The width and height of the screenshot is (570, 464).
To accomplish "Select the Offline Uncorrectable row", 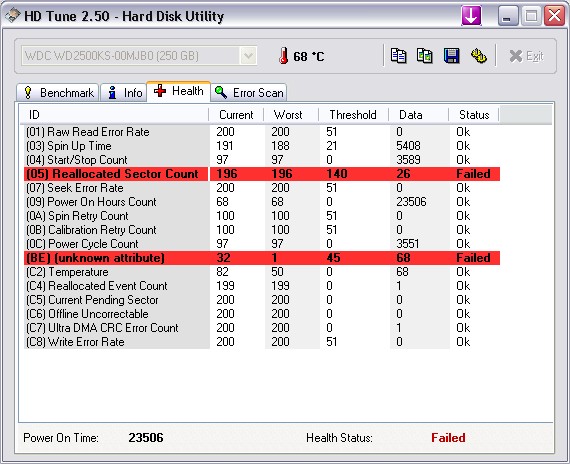I will [x=262, y=314].
